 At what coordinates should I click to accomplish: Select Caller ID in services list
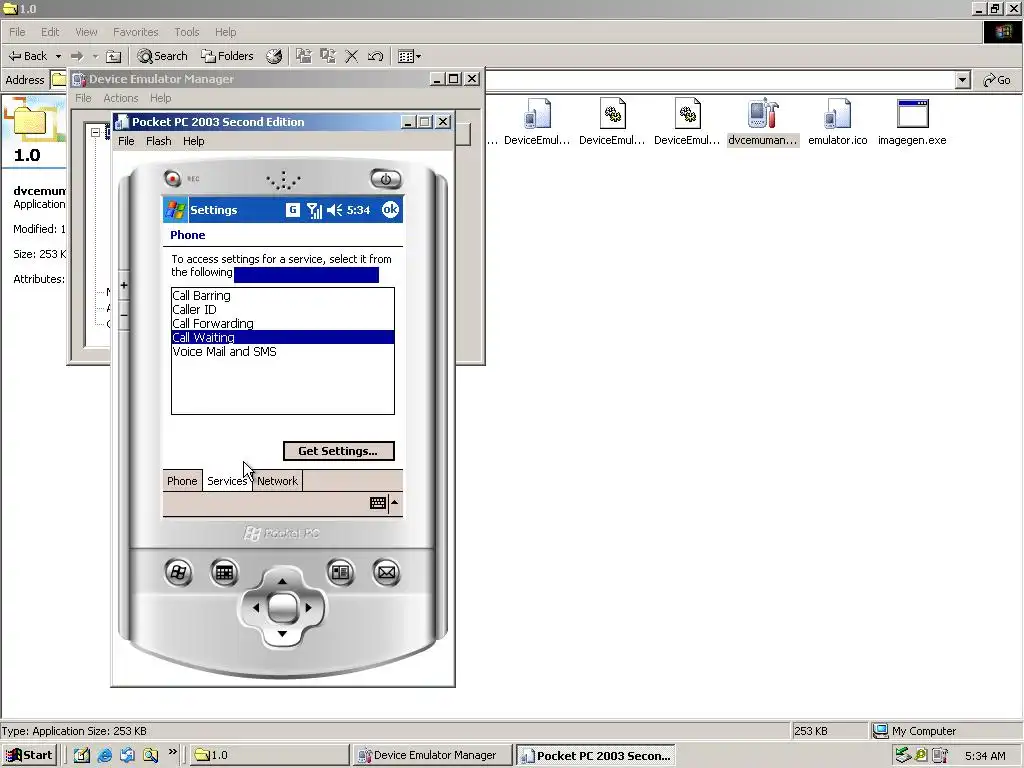pos(283,310)
